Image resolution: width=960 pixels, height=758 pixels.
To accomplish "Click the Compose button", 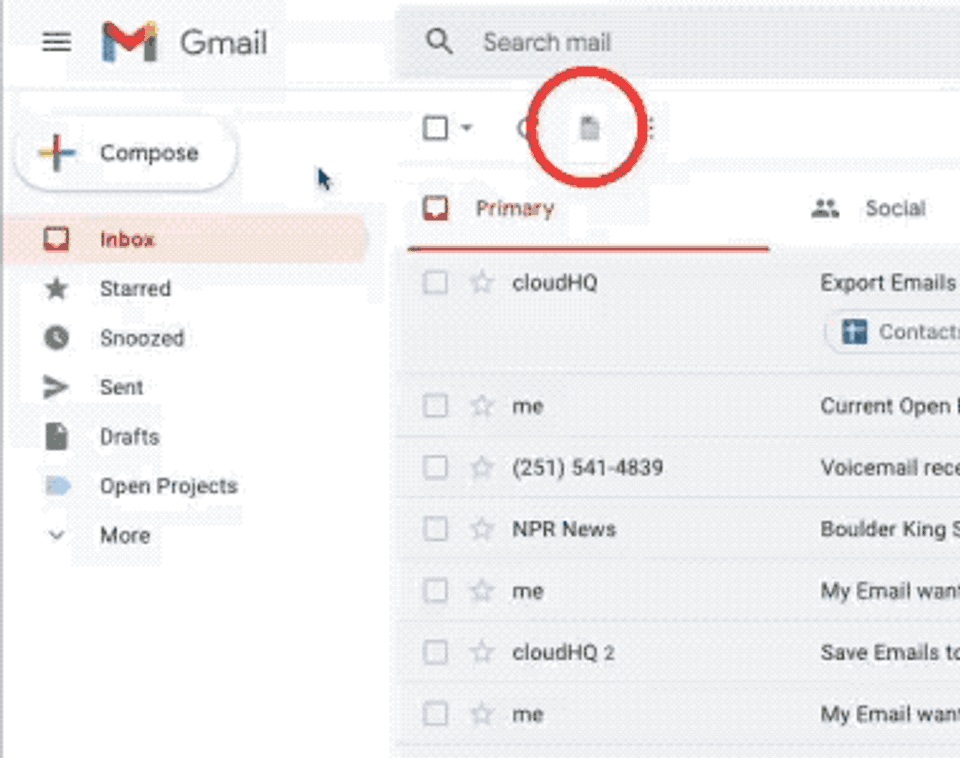I will coord(126,153).
